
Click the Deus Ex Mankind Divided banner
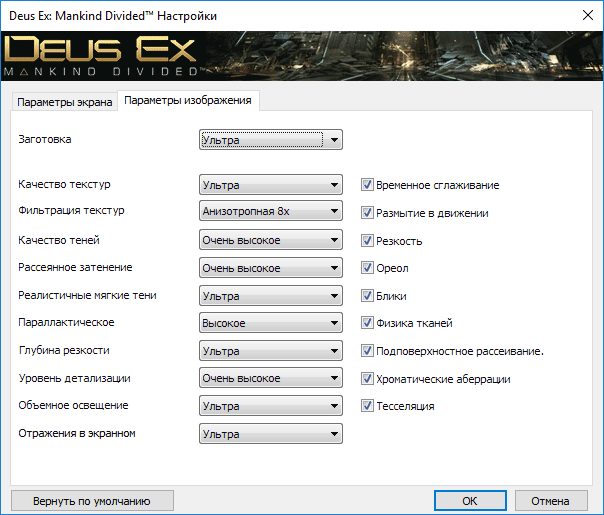point(302,56)
